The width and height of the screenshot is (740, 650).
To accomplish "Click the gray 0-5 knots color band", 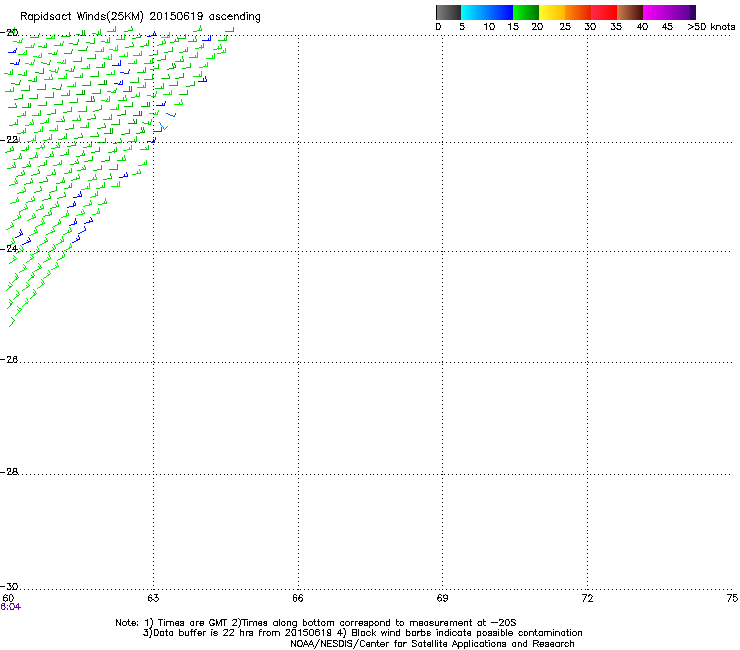I will (448, 12).
